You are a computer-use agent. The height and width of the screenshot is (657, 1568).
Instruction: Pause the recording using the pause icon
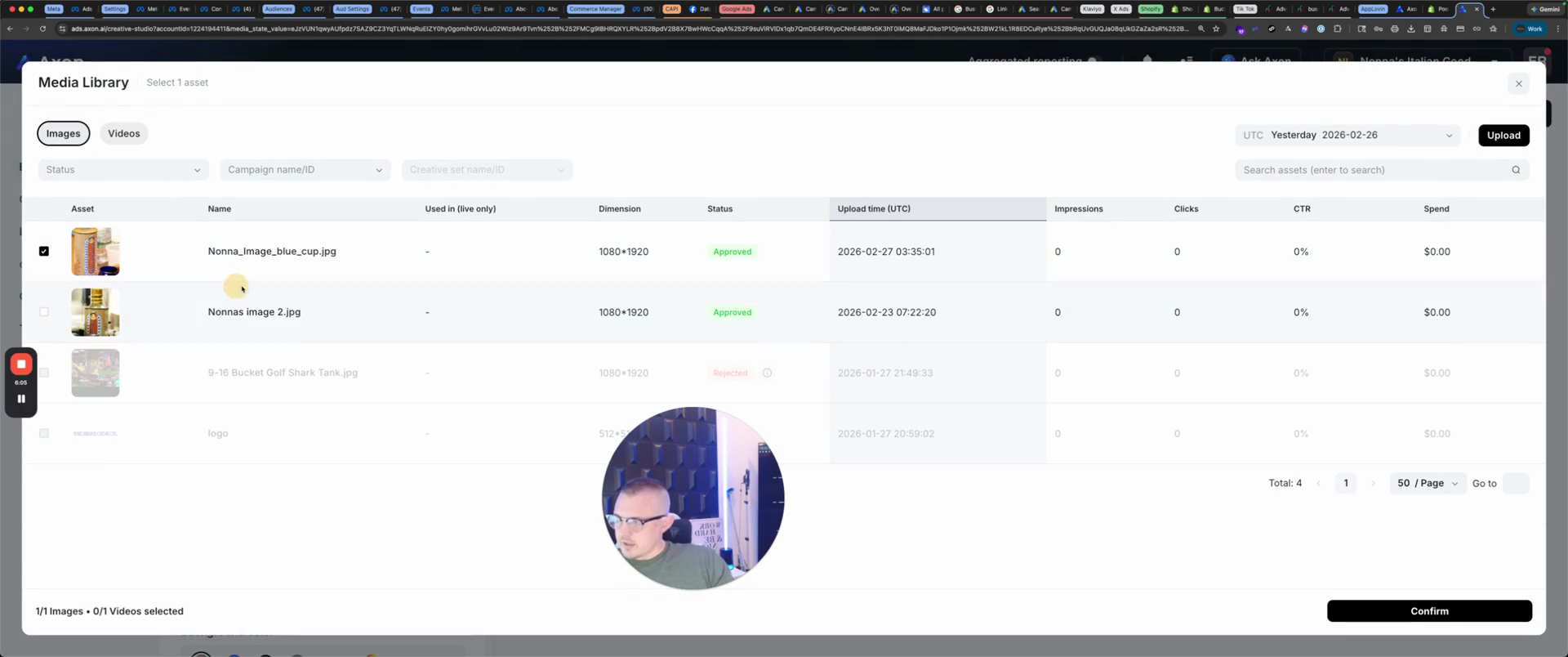21,399
